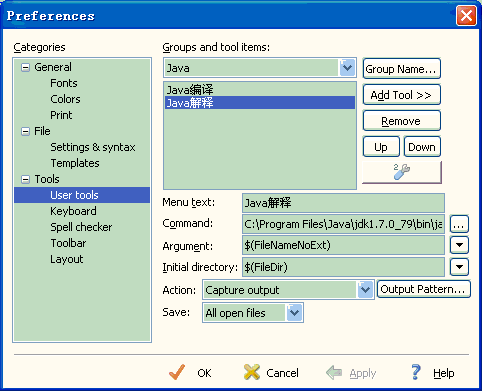Open the Output Pattern... dialog
Image resolution: width=482 pixels, height=391 pixels.
[424, 289]
